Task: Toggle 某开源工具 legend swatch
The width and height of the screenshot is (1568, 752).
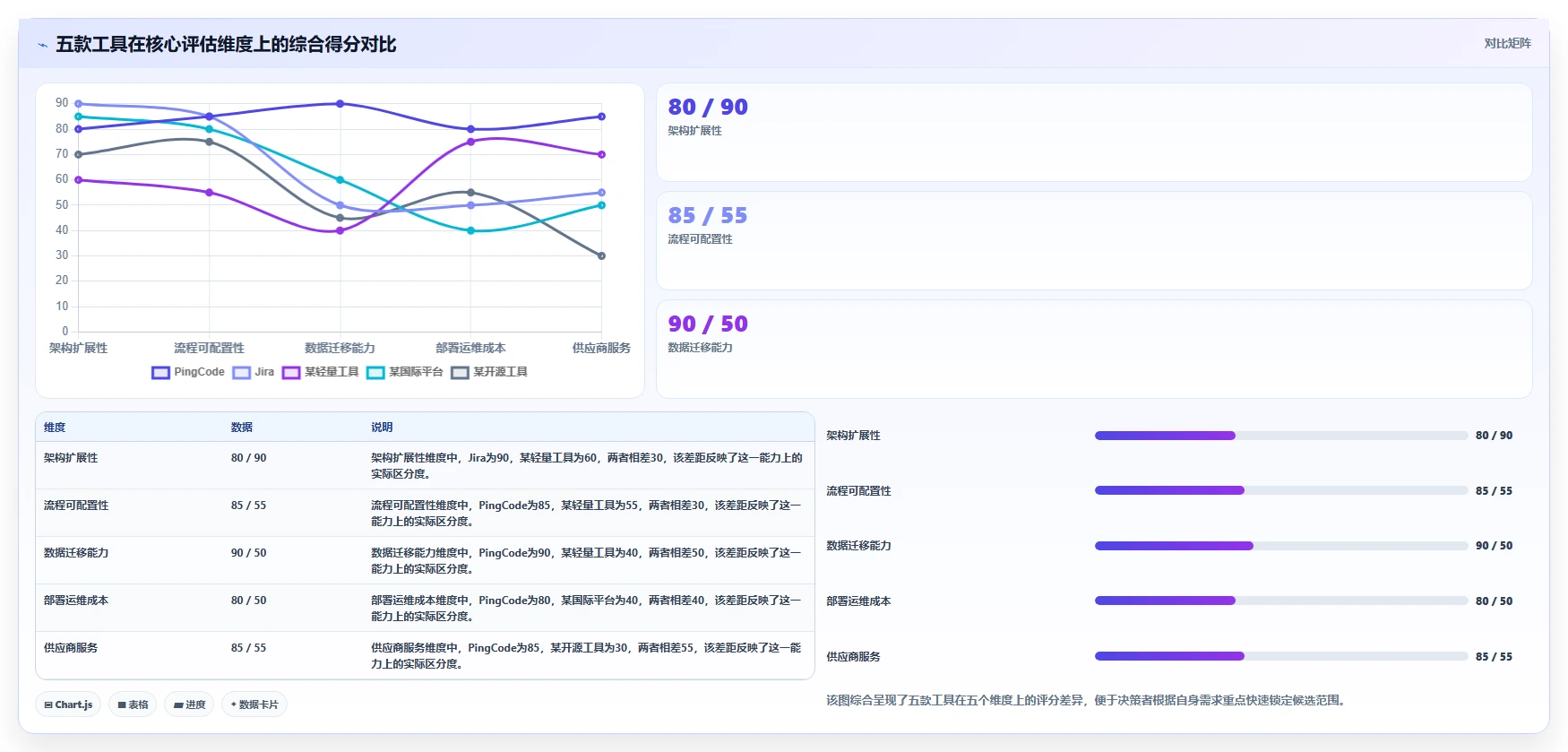Action: [460, 373]
